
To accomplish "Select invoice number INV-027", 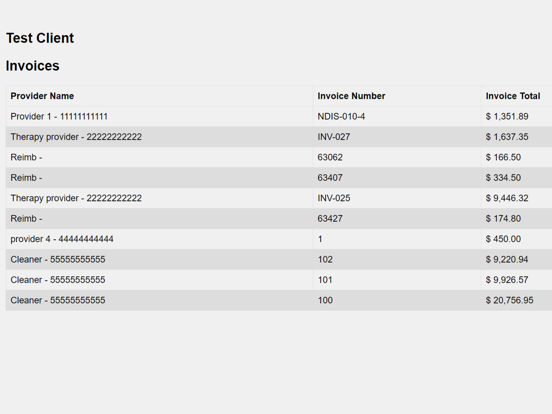I will [334, 137].
